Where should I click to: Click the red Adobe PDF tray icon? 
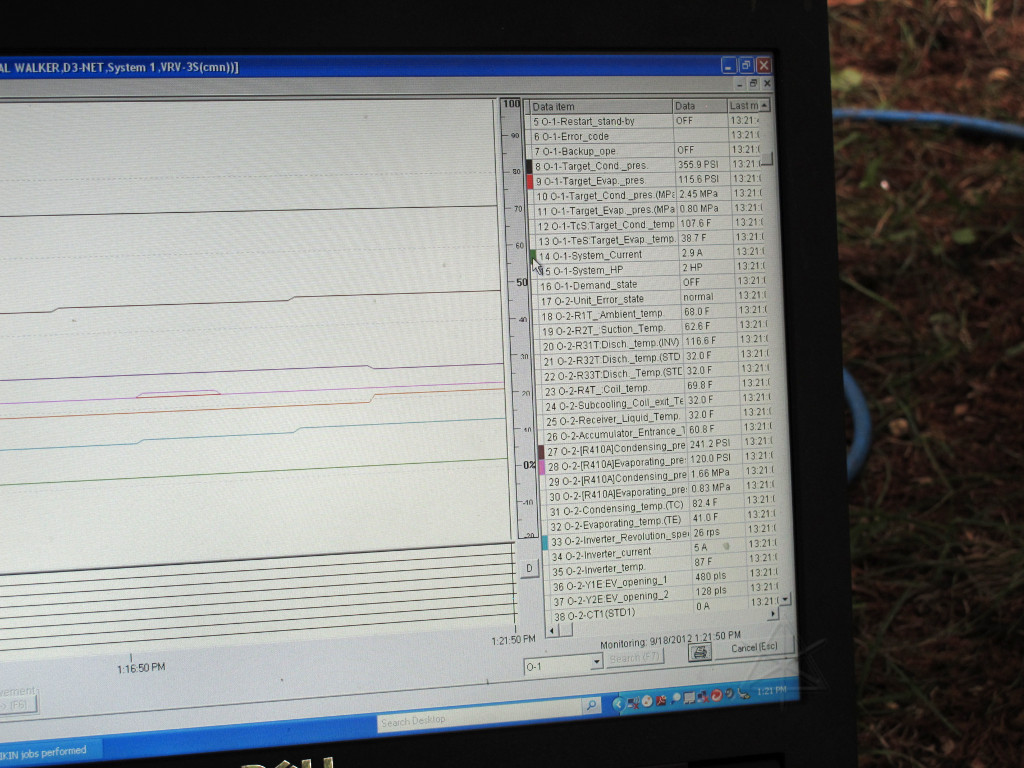click(661, 700)
